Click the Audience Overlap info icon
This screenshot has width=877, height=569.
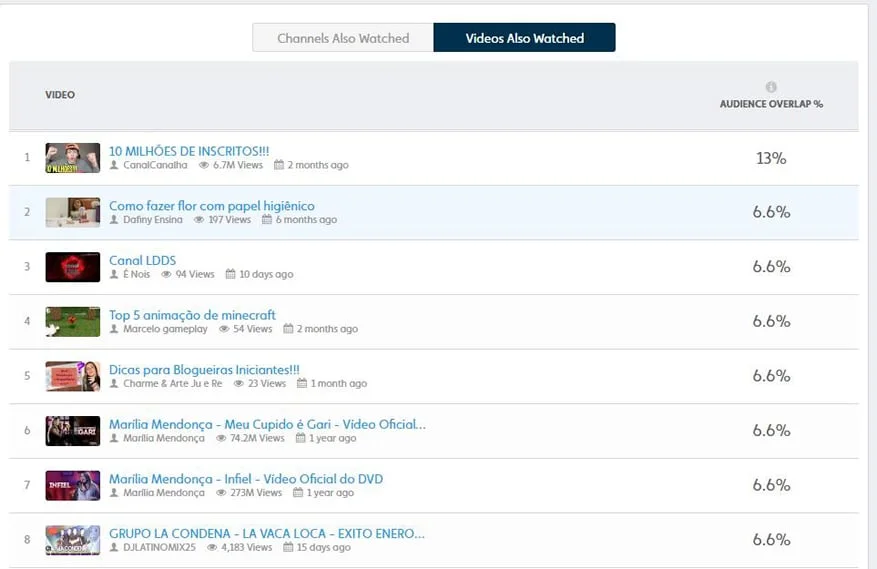pos(770,87)
